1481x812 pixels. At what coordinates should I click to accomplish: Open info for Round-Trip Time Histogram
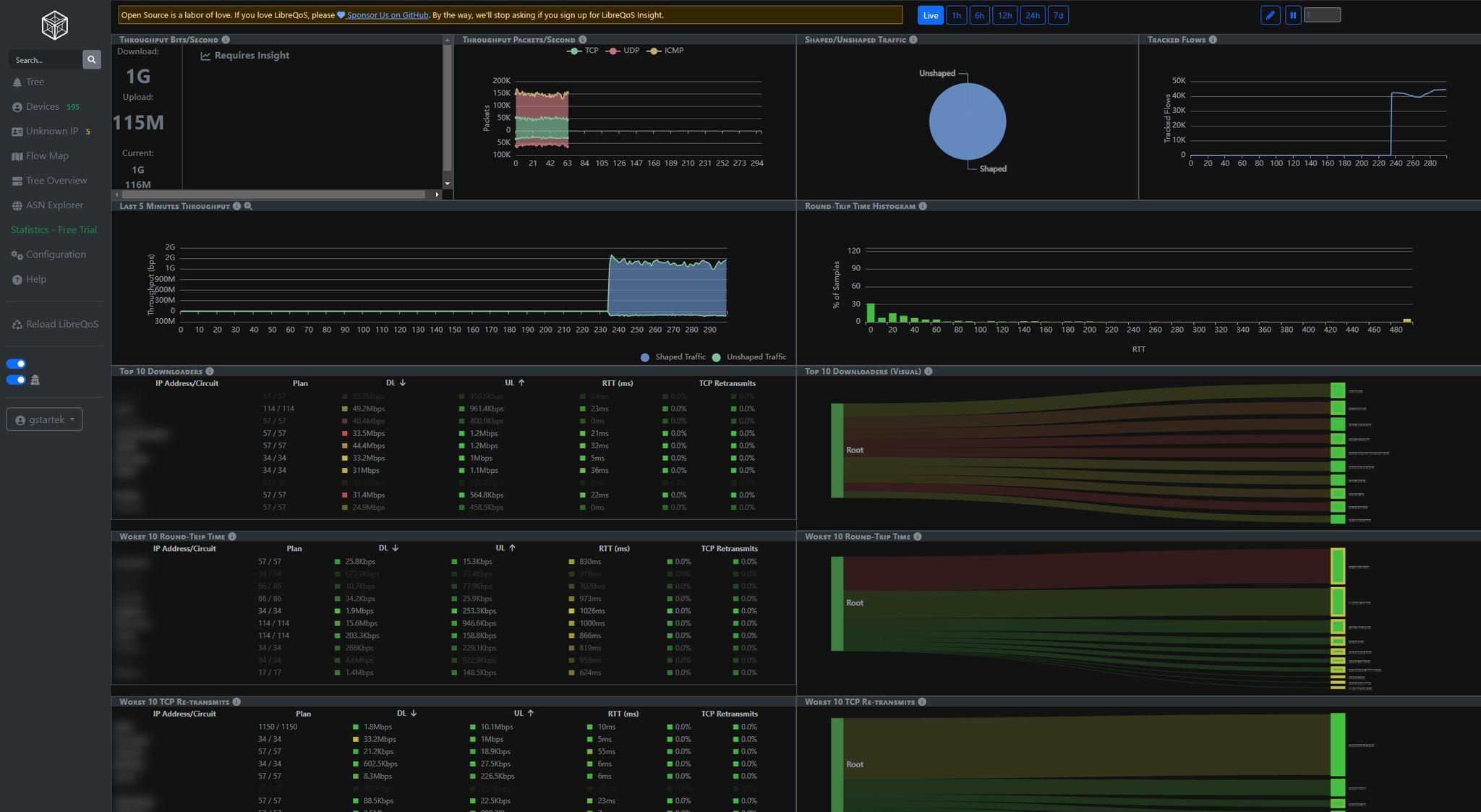click(923, 206)
